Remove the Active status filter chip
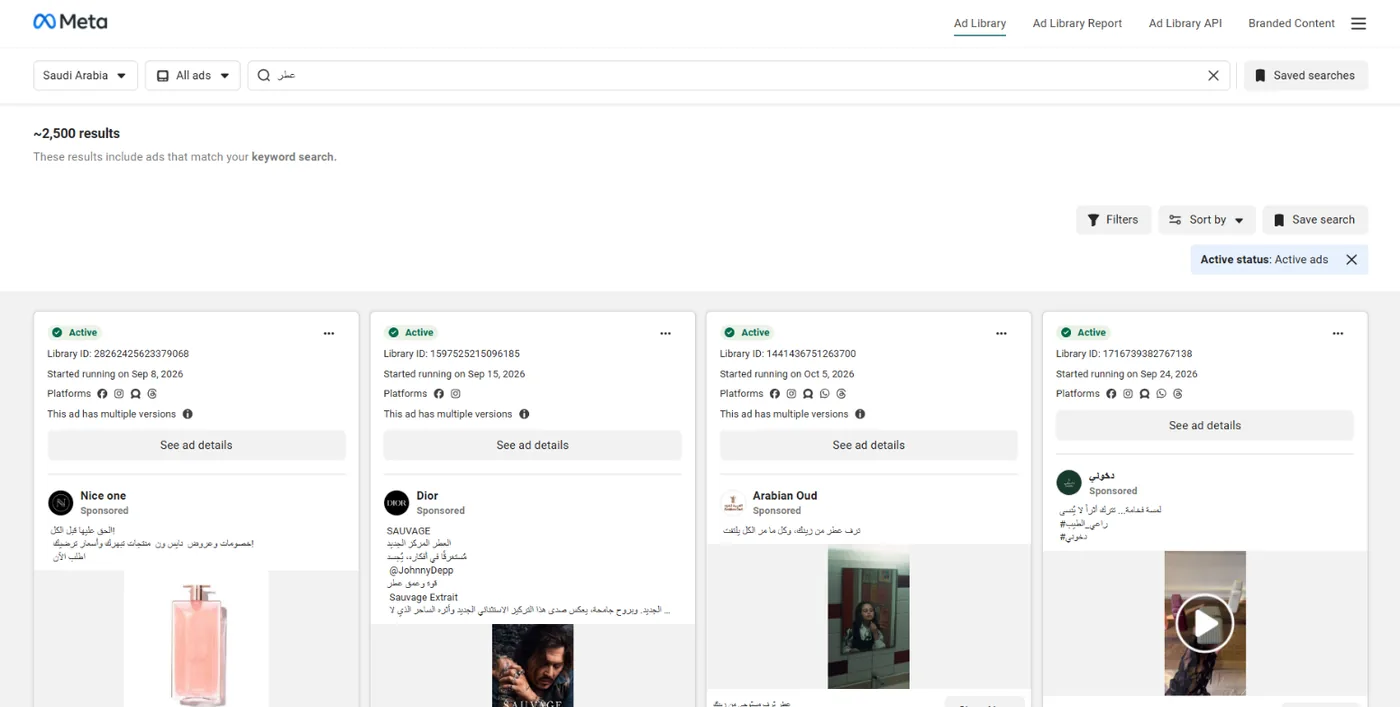The width and height of the screenshot is (1400, 707). point(1351,260)
